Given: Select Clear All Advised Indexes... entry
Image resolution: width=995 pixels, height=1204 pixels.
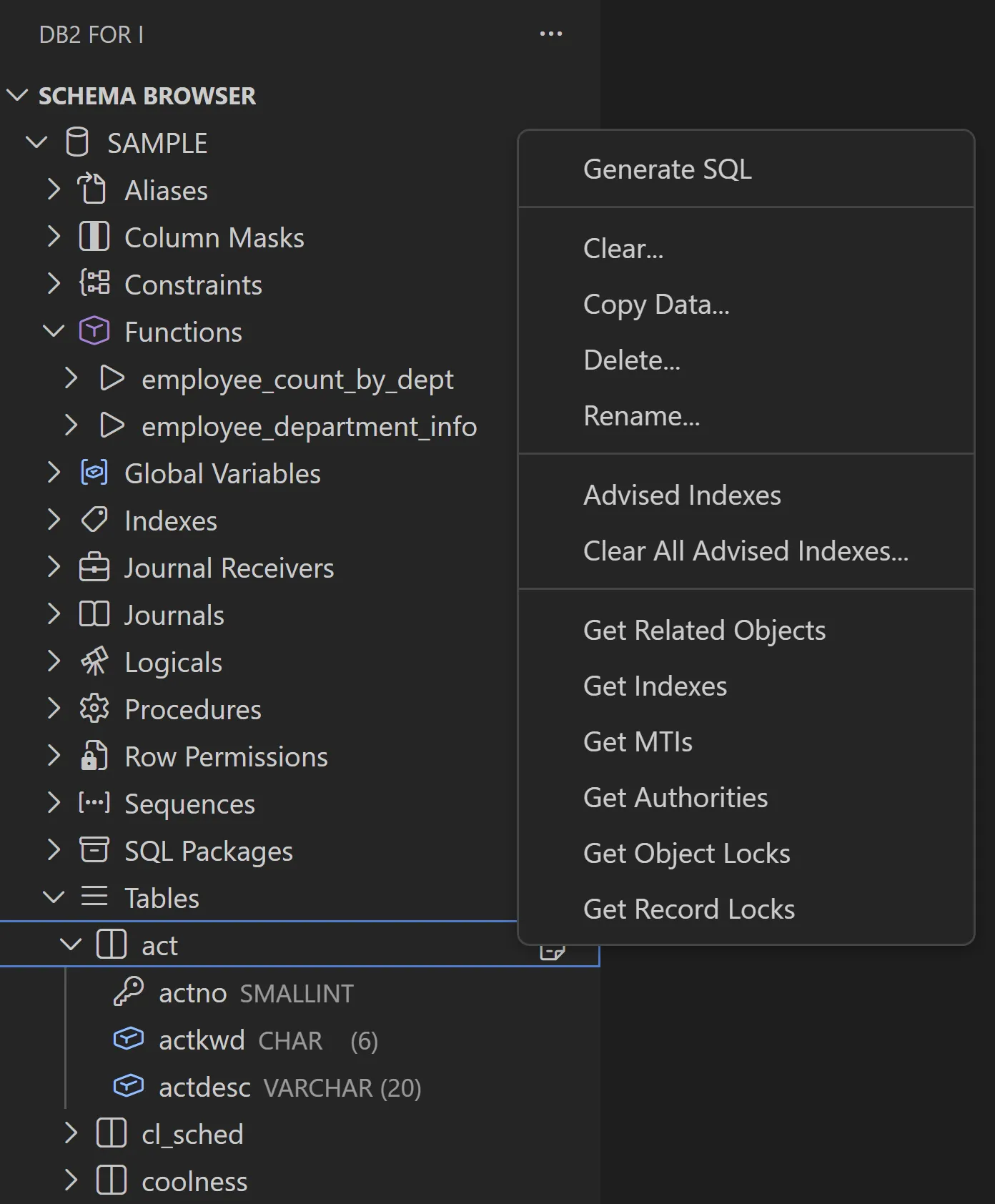Looking at the screenshot, I should [746, 551].
